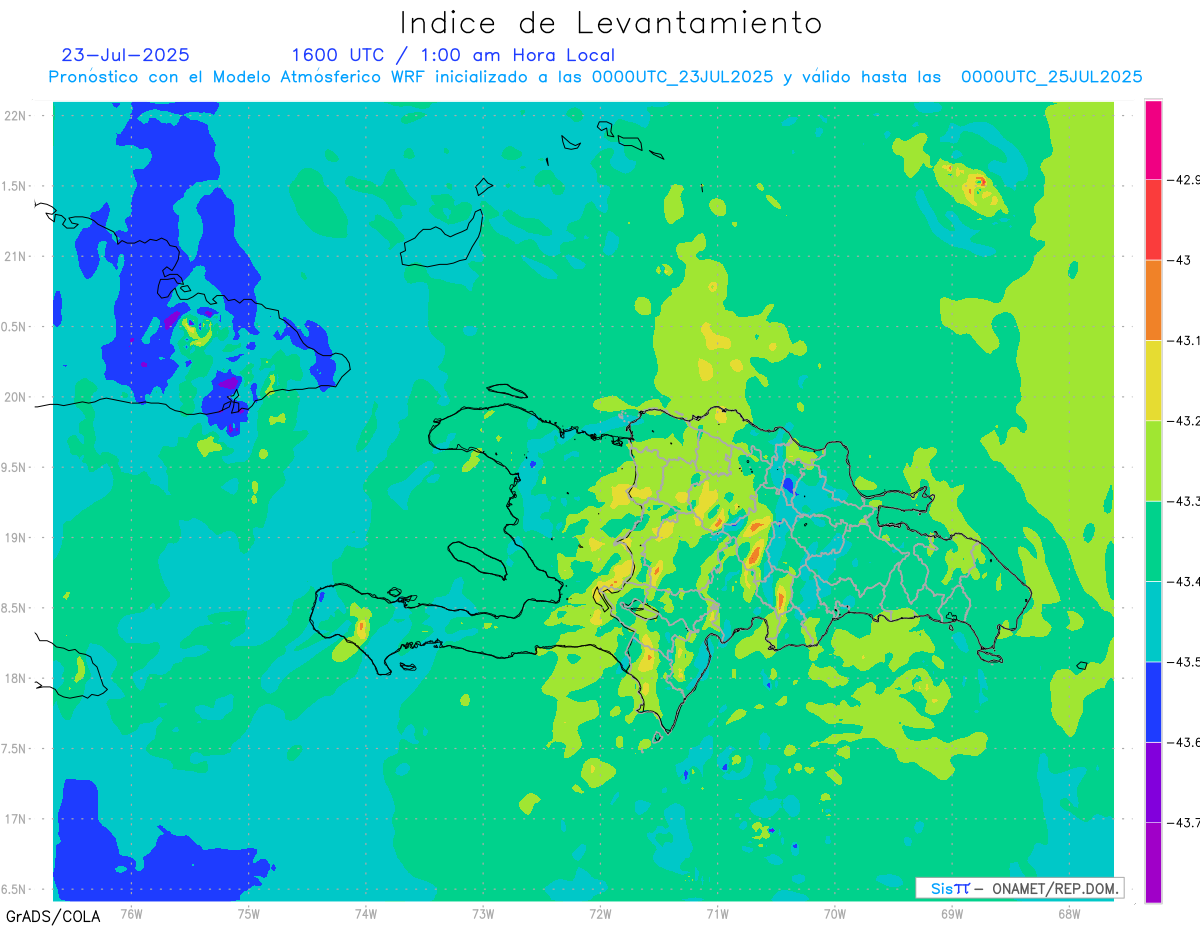Click the latitude label '18N'
This screenshot has width=1200, height=927.
[14, 679]
